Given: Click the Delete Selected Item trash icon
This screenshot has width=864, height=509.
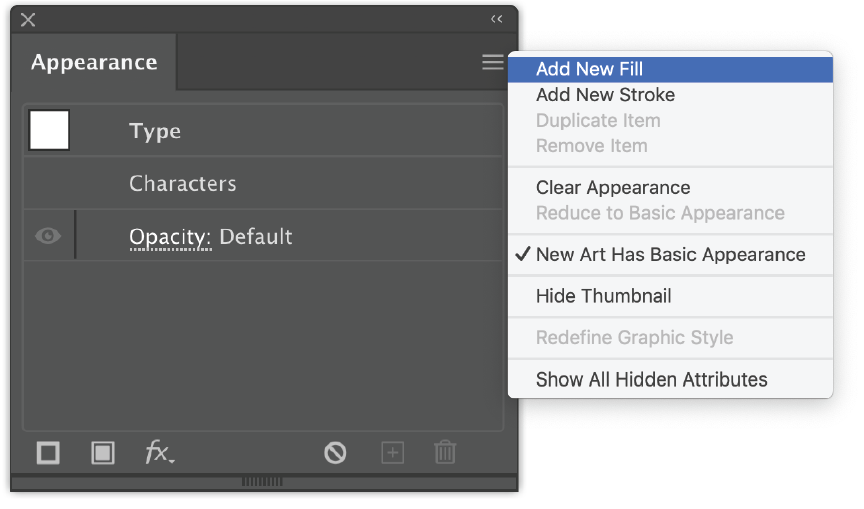Looking at the screenshot, I should pyautogui.click(x=445, y=453).
